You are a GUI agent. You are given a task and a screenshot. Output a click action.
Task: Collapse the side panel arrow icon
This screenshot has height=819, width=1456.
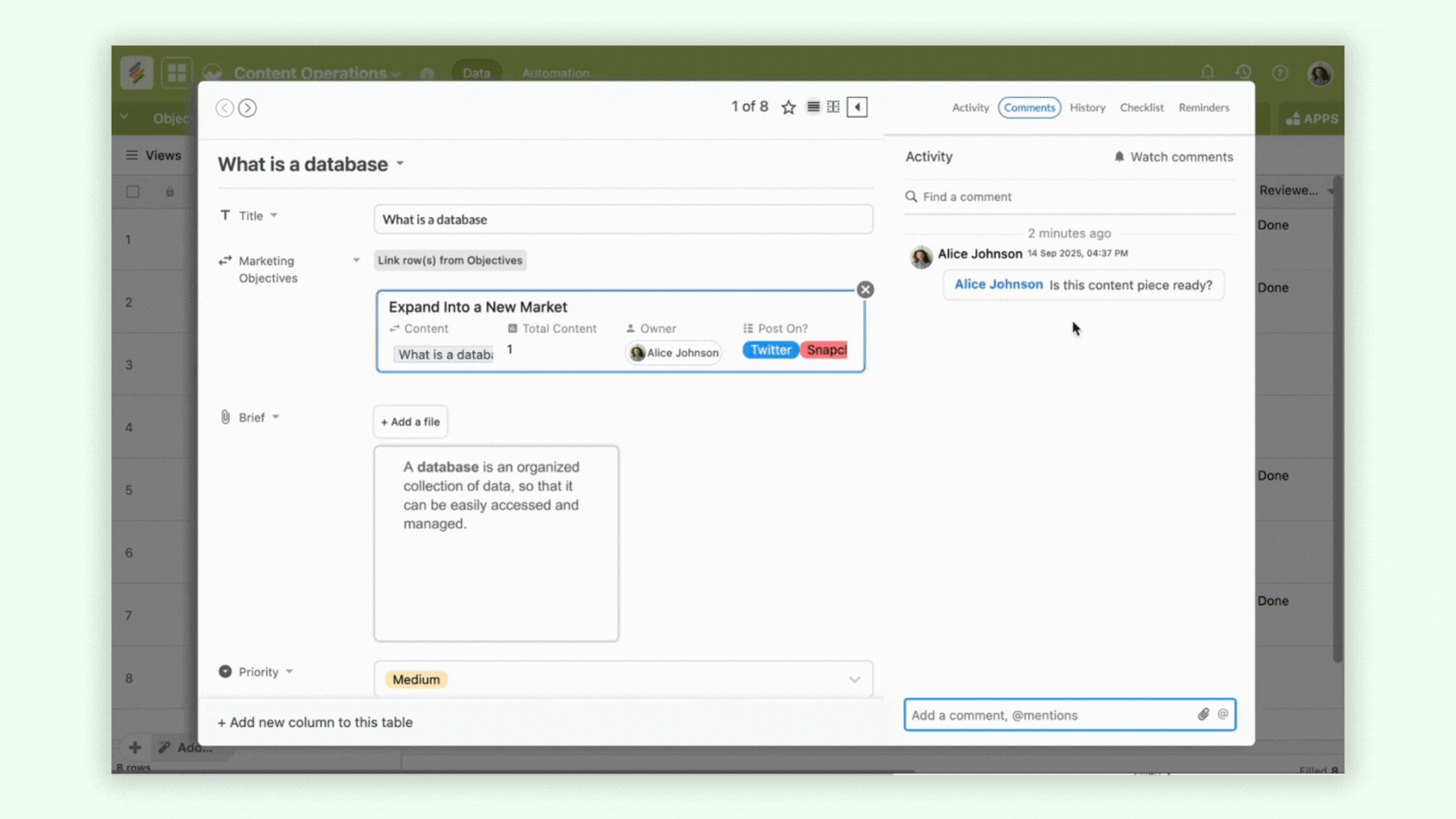[857, 107]
